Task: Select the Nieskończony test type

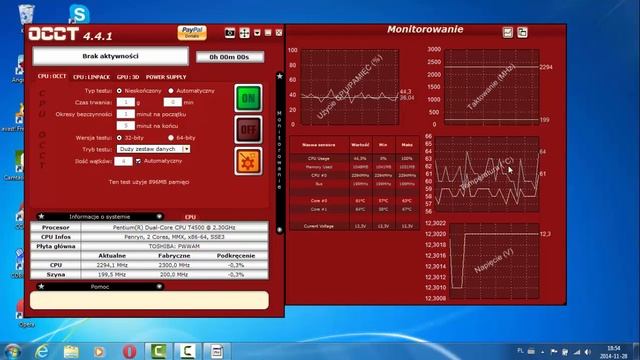Action: (119, 91)
